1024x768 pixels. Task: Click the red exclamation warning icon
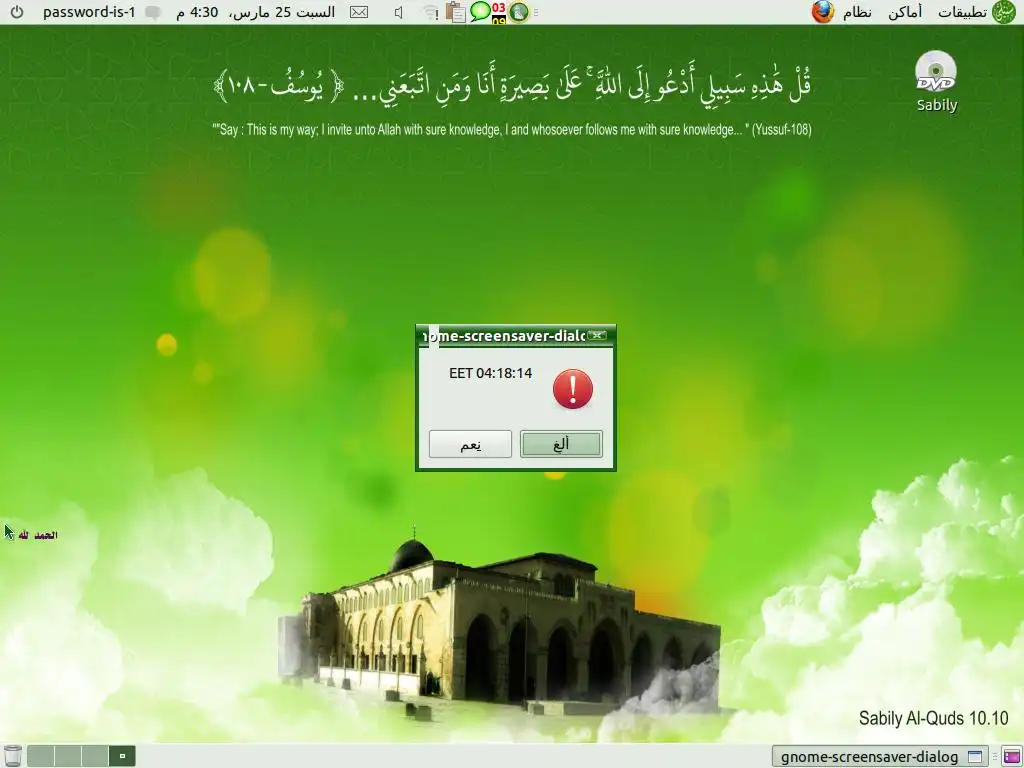click(x=573, y=389)
